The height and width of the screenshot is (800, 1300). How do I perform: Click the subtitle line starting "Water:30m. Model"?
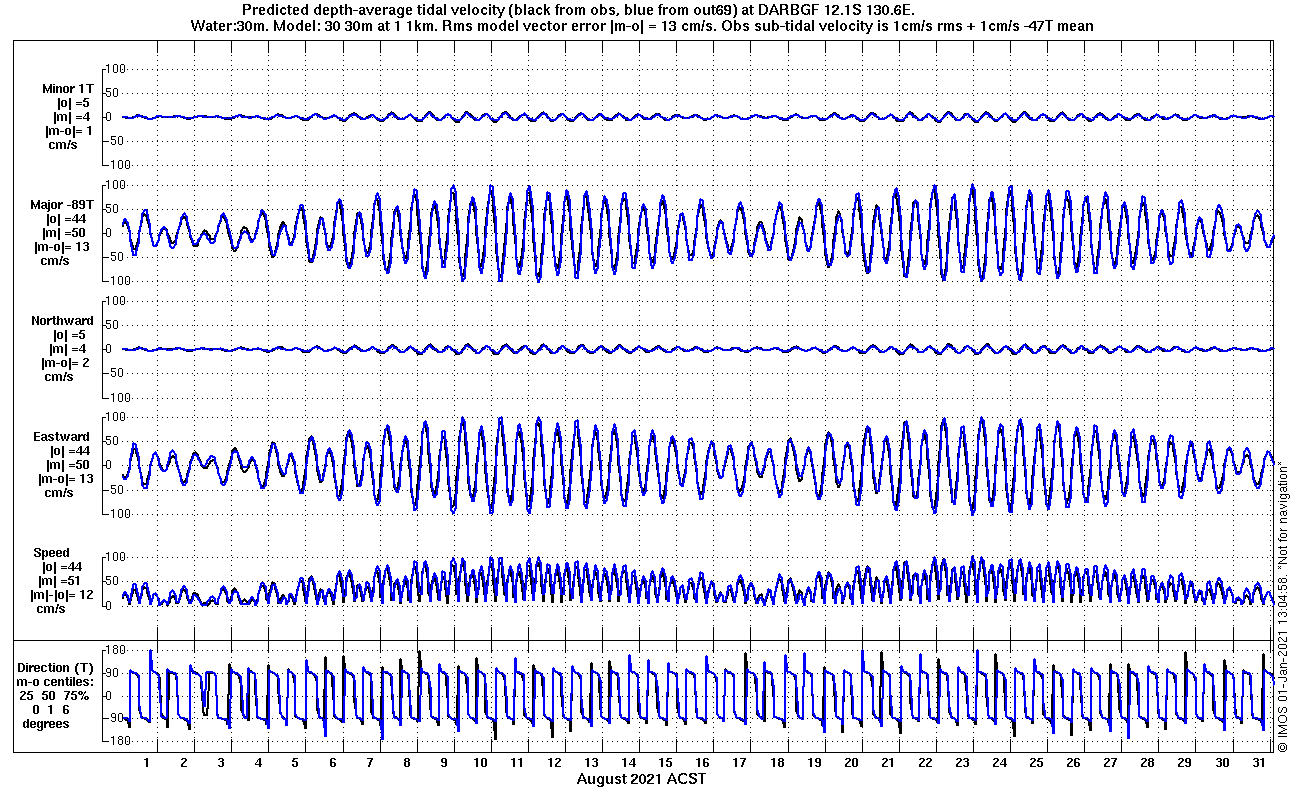[641, 25]
